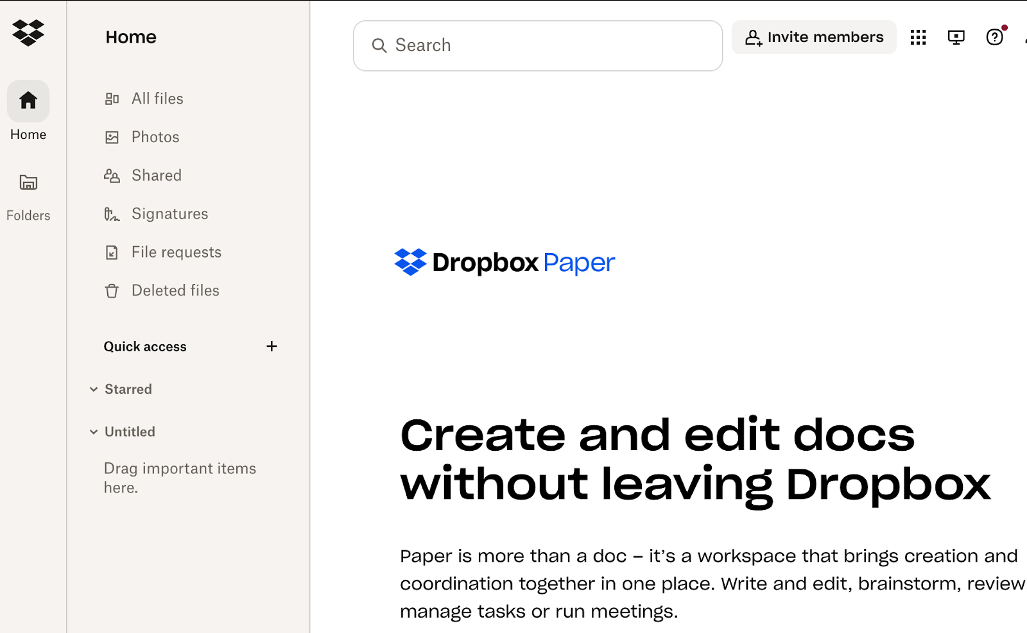Click the Folders label in left rail

28,216
